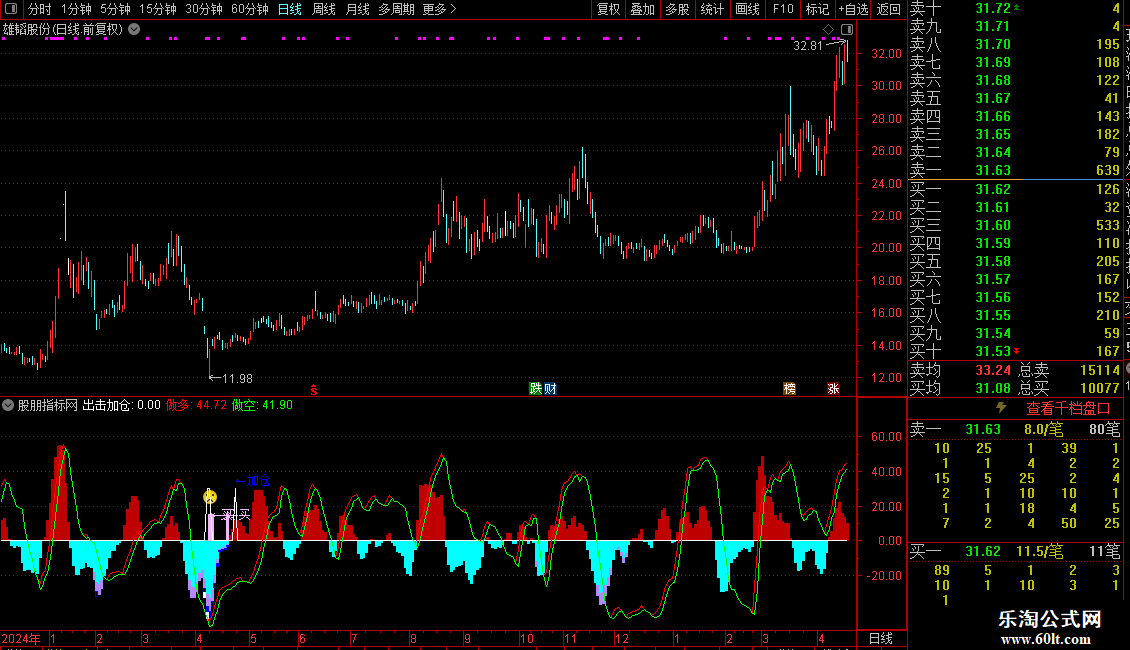Toggle the chart side panel icon
The width and height of the screenshot is (1130, 650).
pos(847,30)
